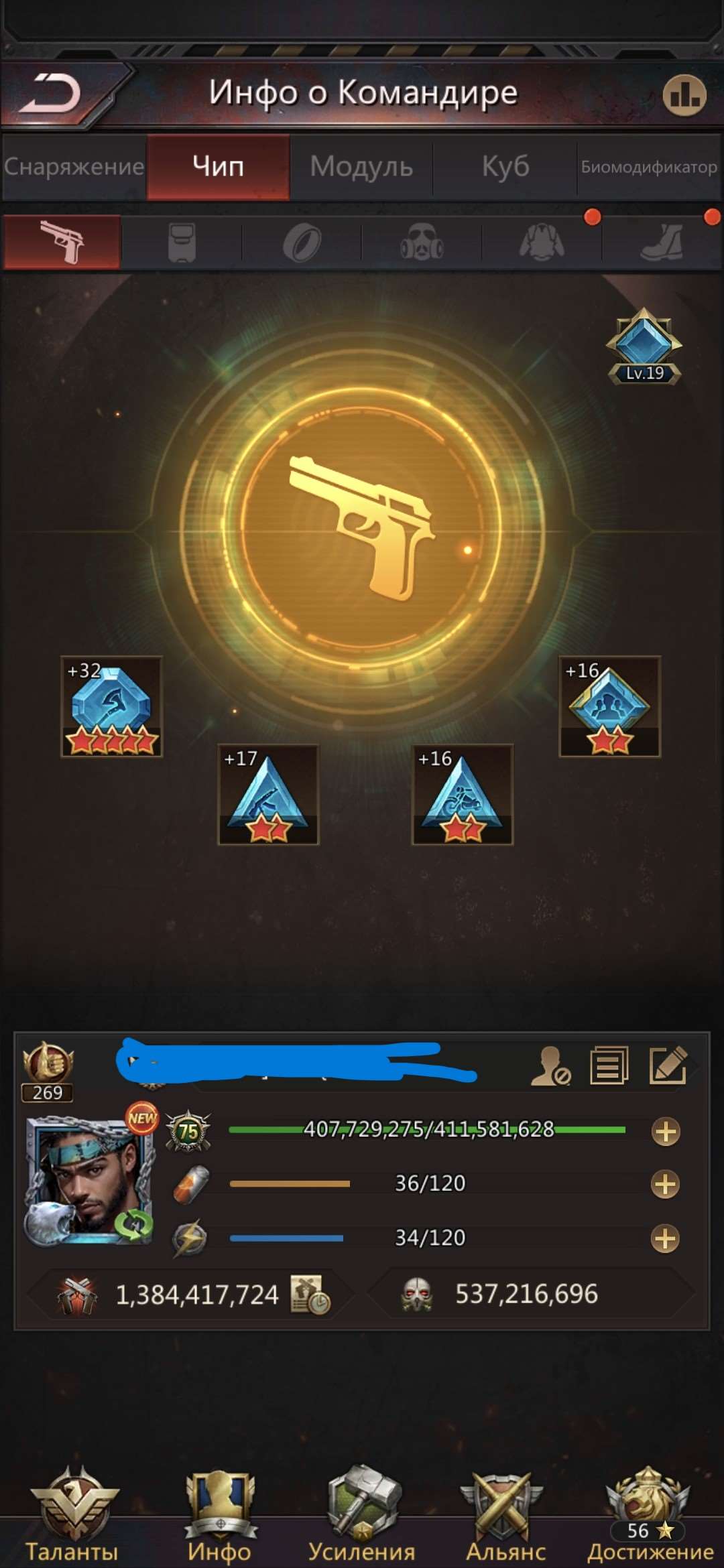Add commander experience with plus button
The width and height of the screenshot is (724, 1568).
[x=666, y=1132]
